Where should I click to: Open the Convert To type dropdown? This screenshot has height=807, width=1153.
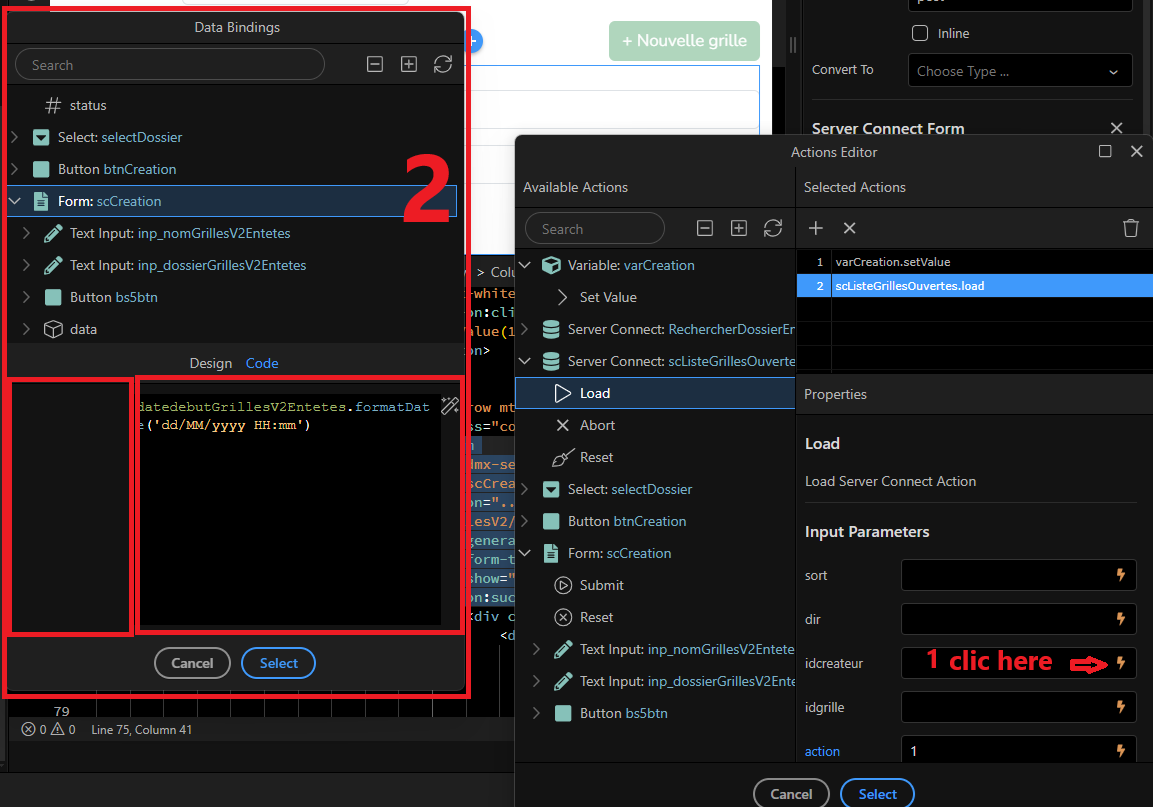1020,71
